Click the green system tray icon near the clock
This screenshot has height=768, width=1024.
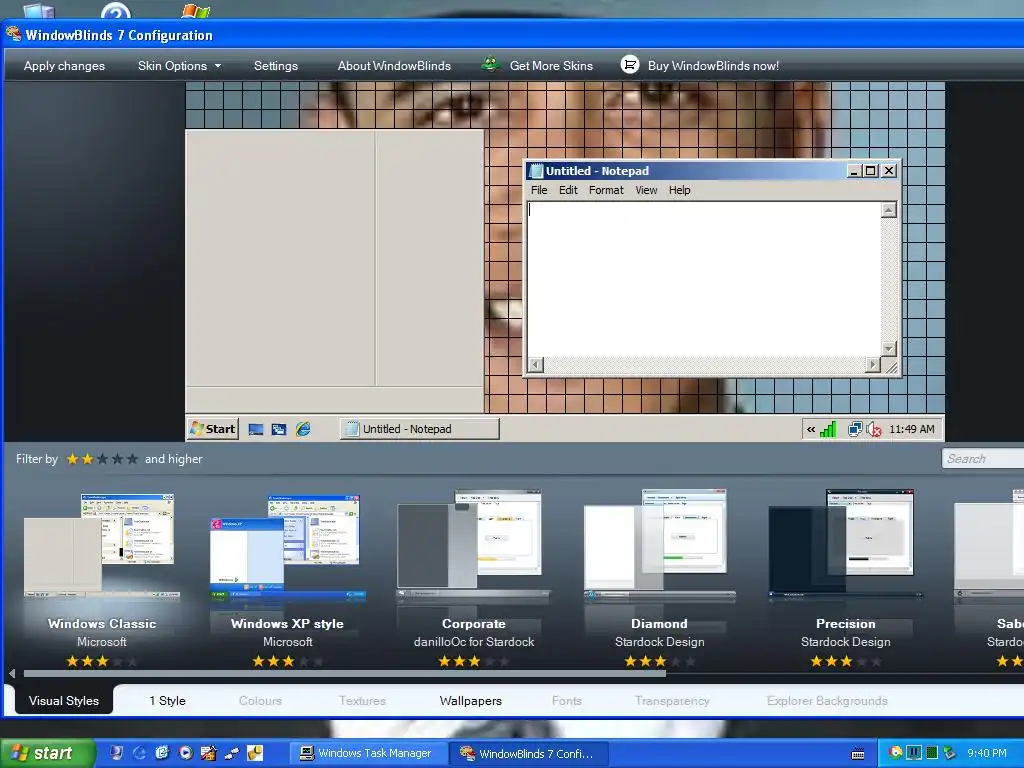pyautogui.click(x=932, y=753)
